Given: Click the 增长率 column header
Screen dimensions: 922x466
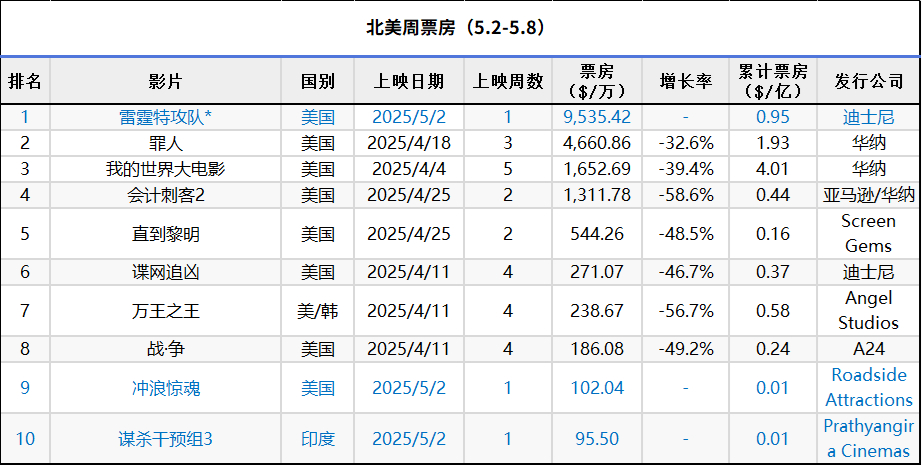Looking at the screenshot, I should point(686,81).
